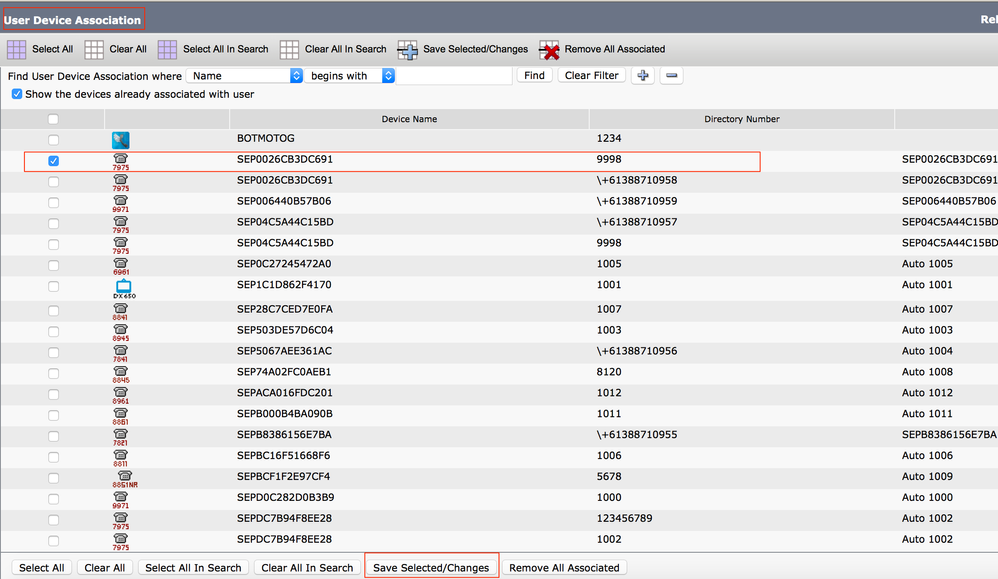Click the Clear Filter button

pyautogui.click(x=591, y=76)
